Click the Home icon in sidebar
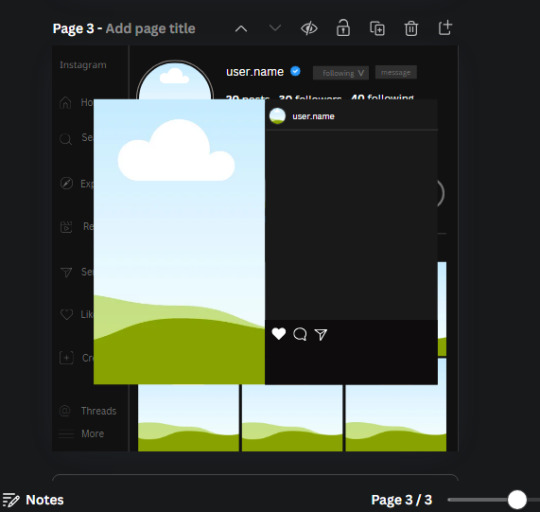This screenshot has width=540, height=512. (65, 103)
